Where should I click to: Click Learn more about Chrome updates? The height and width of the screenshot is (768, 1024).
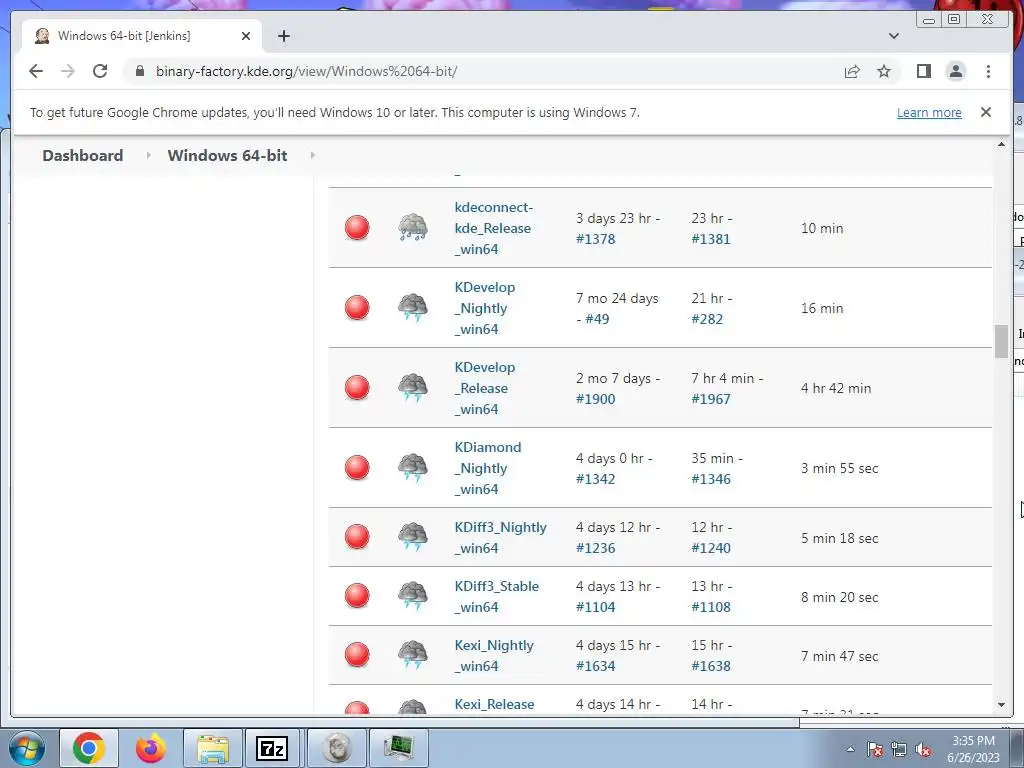point(929,112)
